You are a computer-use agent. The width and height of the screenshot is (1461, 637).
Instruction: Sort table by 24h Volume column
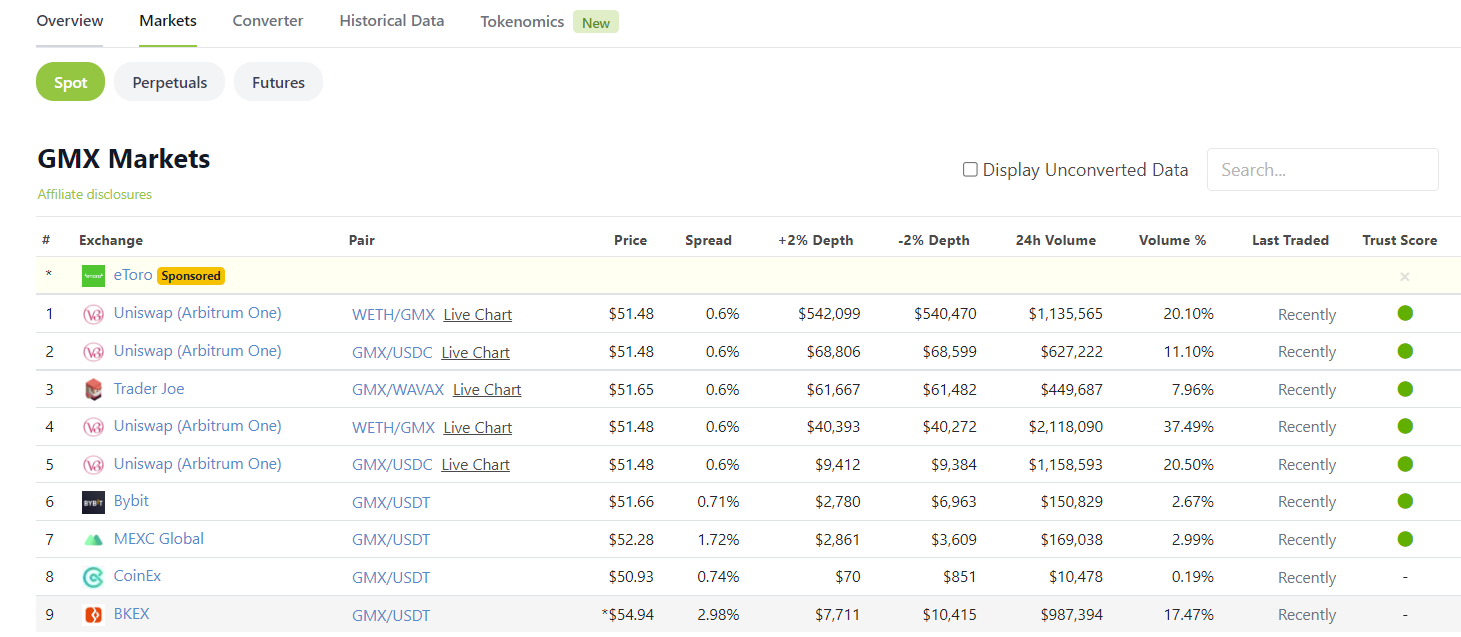(1055, 240)
